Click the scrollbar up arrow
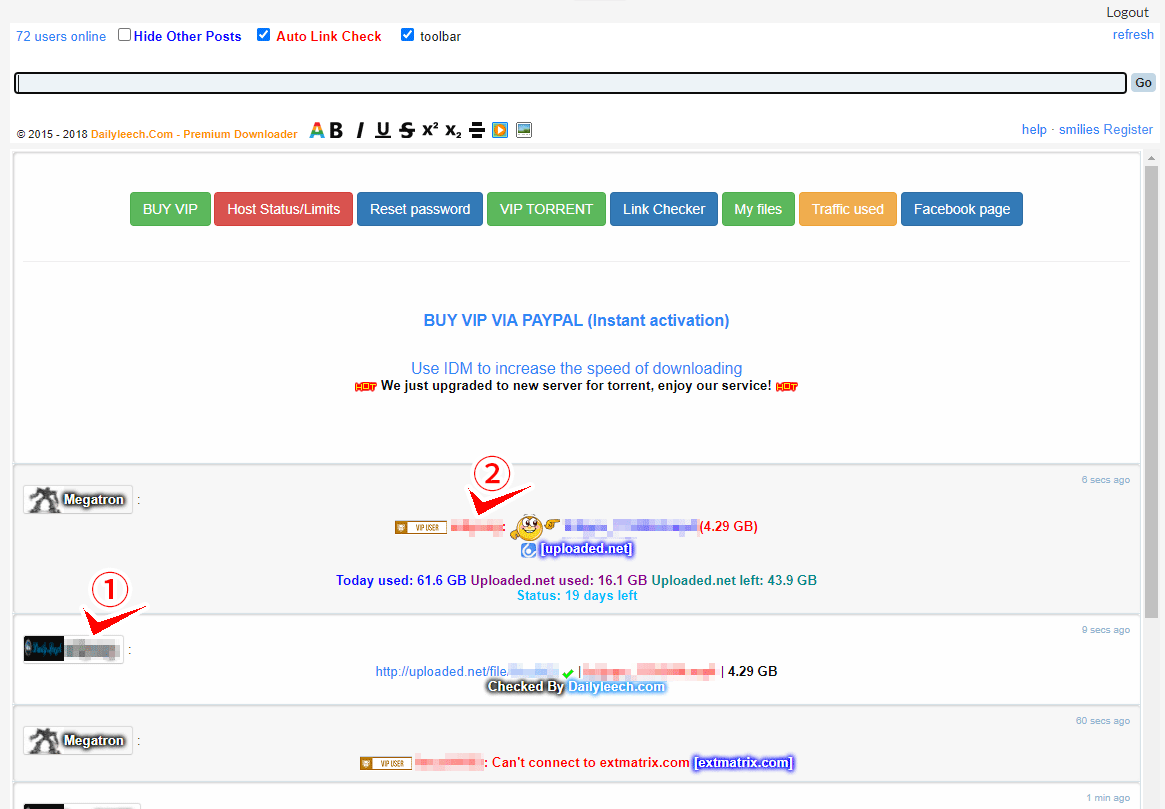The image size is (1165, 809). click(1151, 158)
